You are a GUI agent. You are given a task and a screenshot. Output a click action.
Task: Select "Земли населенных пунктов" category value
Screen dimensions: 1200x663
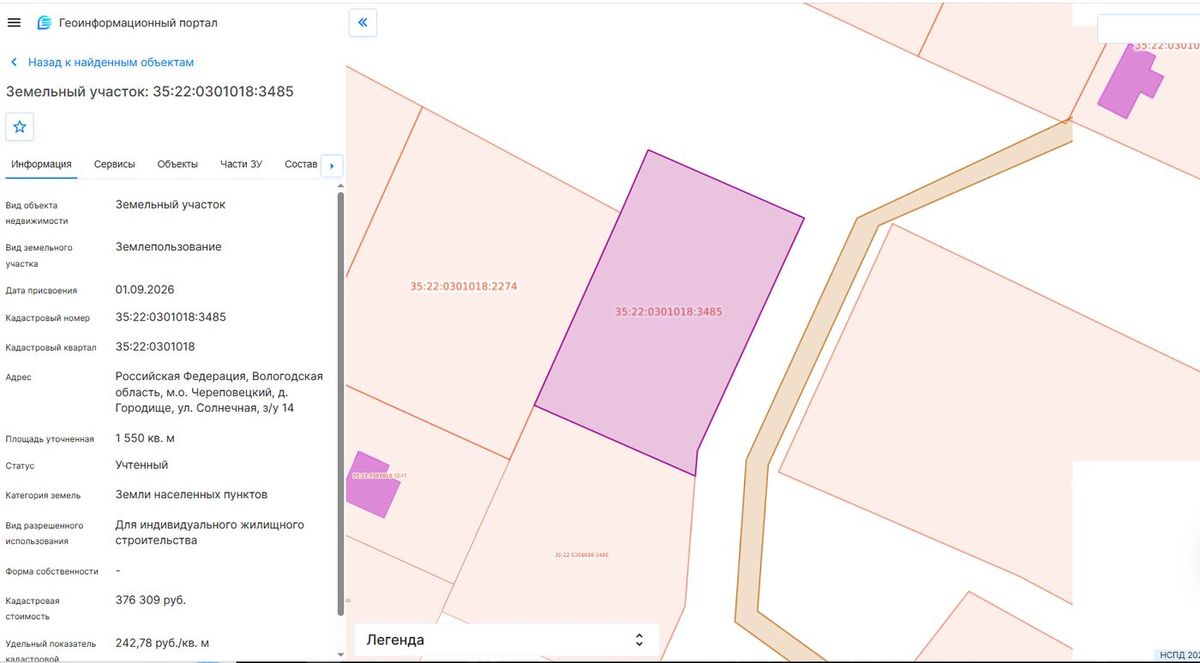[x=192, y=494]
